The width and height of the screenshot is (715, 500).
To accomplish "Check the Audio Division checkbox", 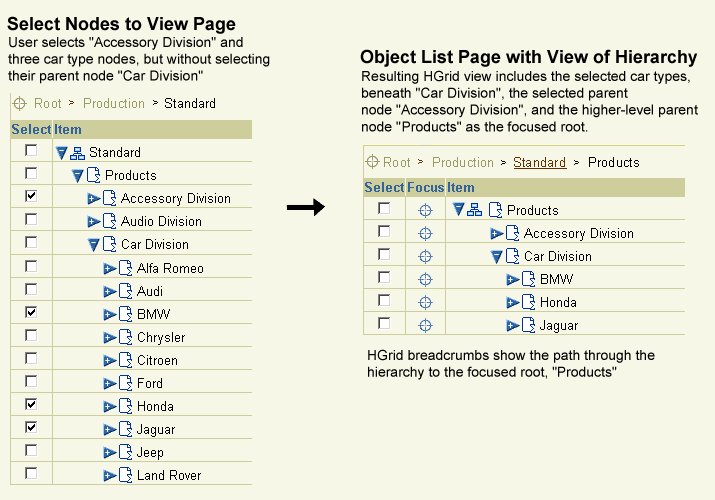I will click(x=31, y=219).
